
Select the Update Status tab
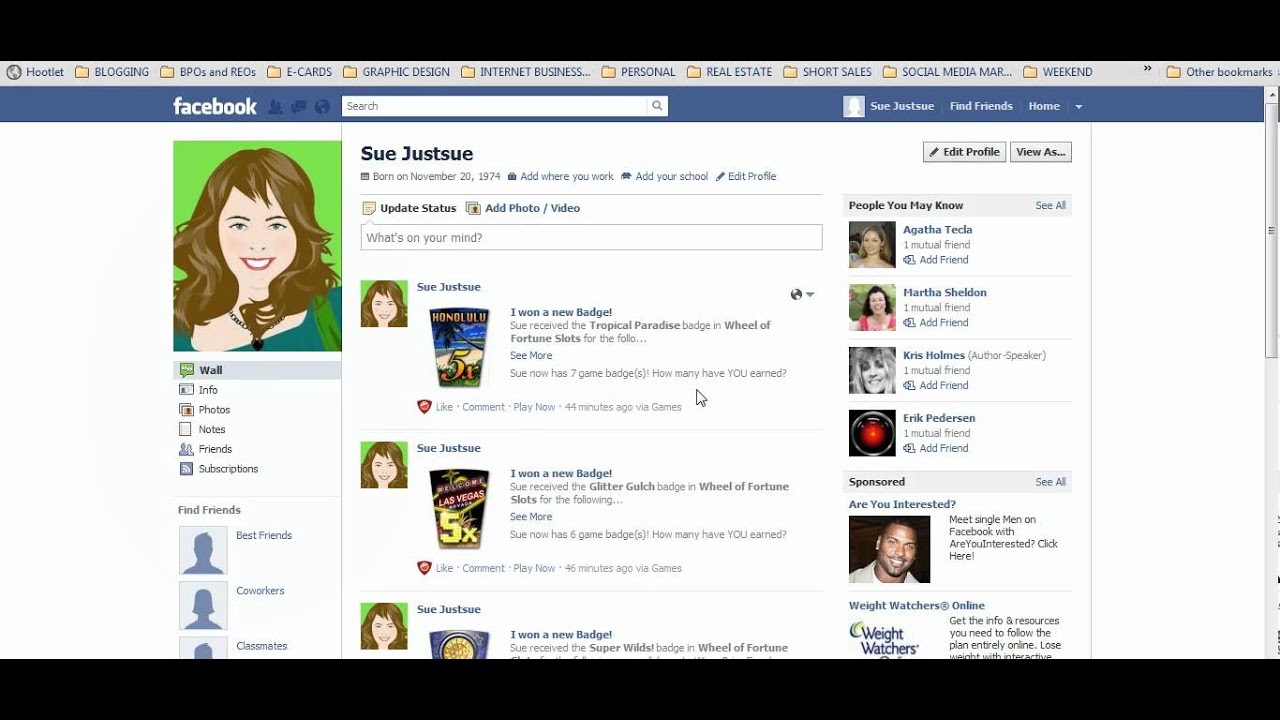click(x=409, y=208)
